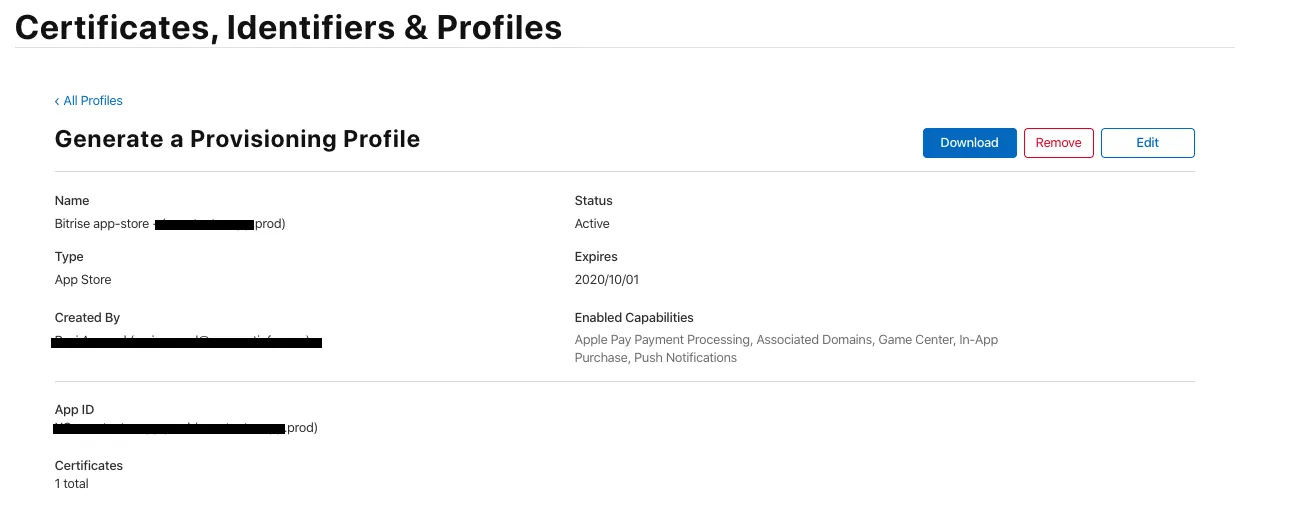1298x514 pixels.
Task: Remove this provisioning profile
Action: pos(1058,143)
